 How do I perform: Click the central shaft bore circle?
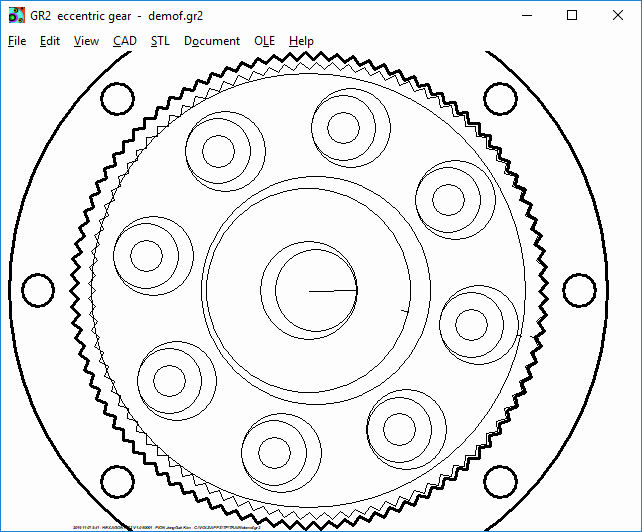(316, 291)
